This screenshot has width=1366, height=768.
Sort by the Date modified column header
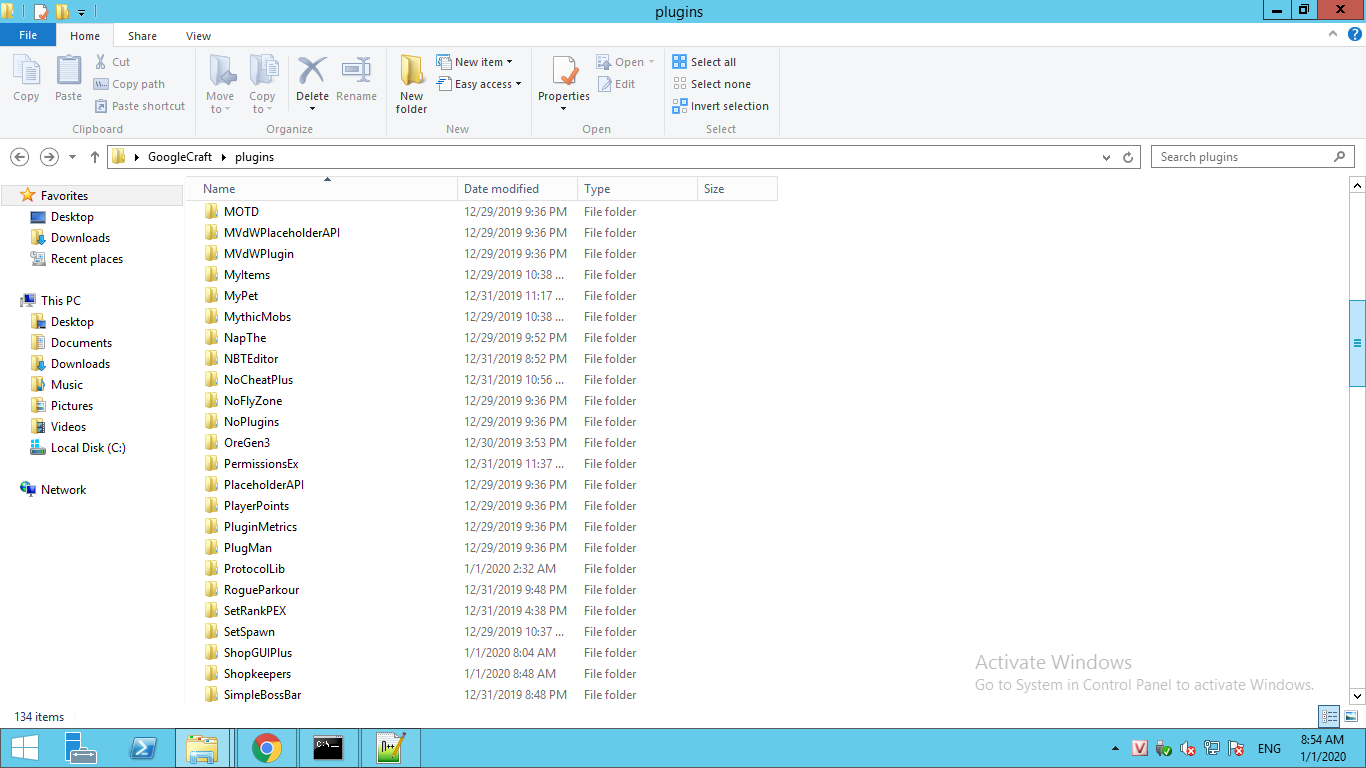coord(518,188)
